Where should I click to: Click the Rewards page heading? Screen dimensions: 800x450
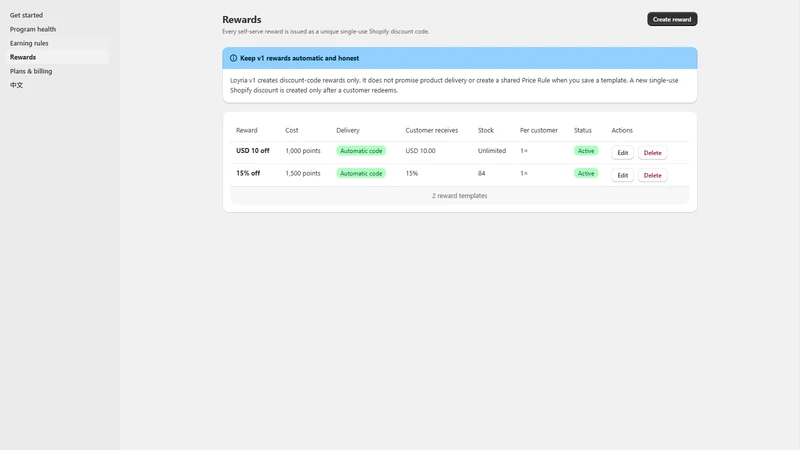[x=241, y=19]
